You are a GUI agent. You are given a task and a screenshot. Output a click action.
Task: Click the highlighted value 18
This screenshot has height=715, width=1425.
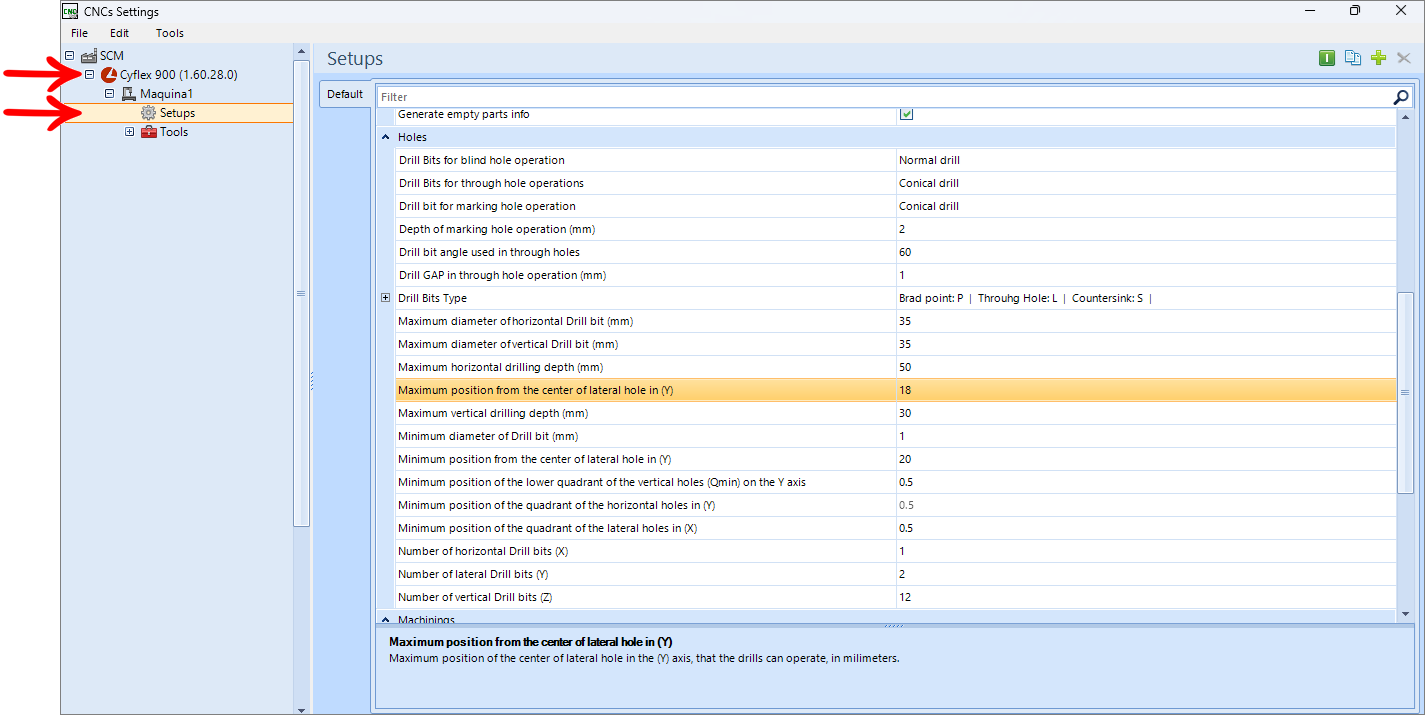pos(905,390)
